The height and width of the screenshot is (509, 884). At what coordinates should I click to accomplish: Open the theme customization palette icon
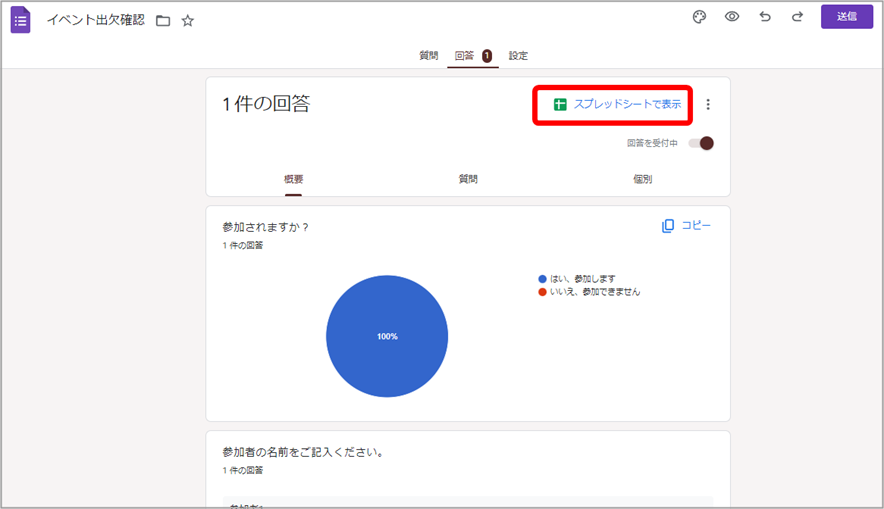pyautogui.click(x=699, y=17)
